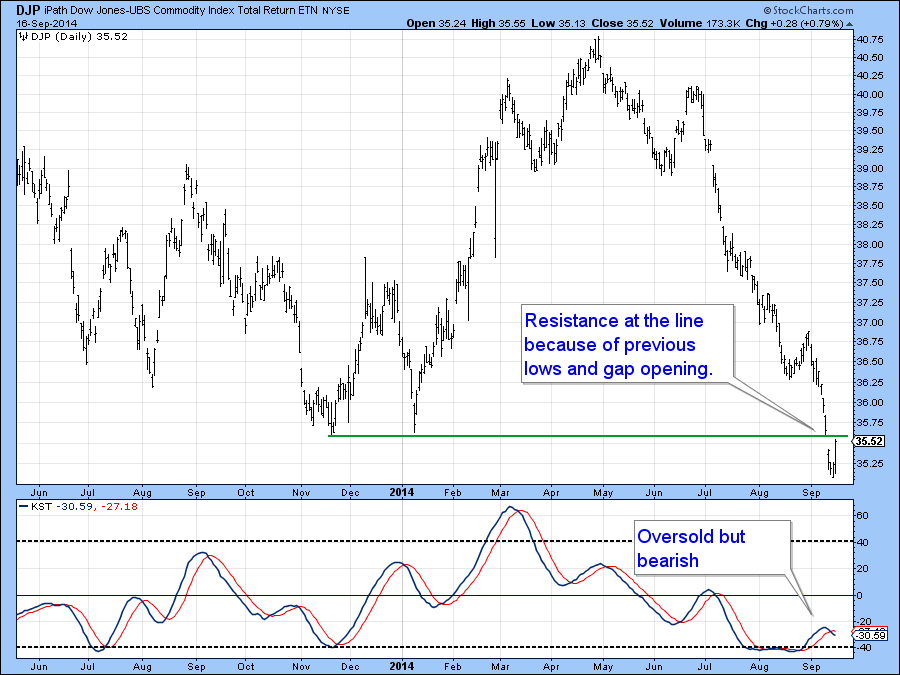Click the Apr label on price panel axis

point(551,492)
